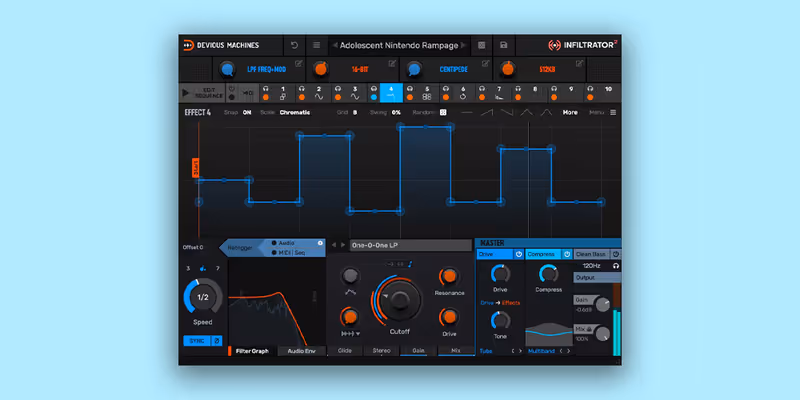800x400 pixels.
Task: Switch to the Audio Env tab
Action: pyautogui.click(x=302, y=351)
